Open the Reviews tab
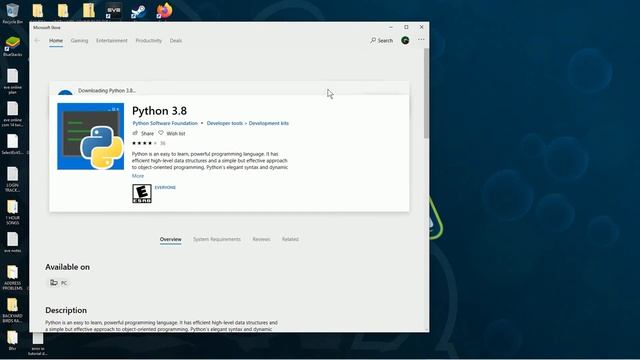 click(x=261, y=239)
